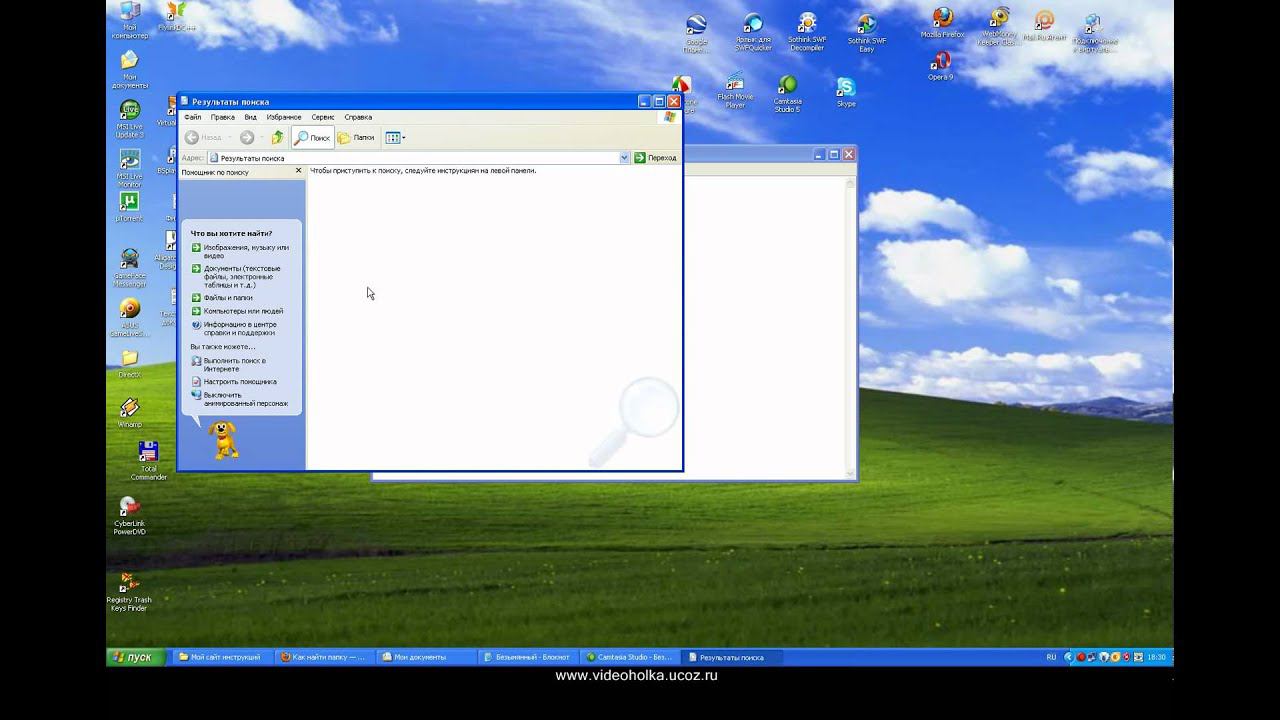1280x720 pixels.
Task: Launch Total Commander from the desktop
Action: point(148,459)
